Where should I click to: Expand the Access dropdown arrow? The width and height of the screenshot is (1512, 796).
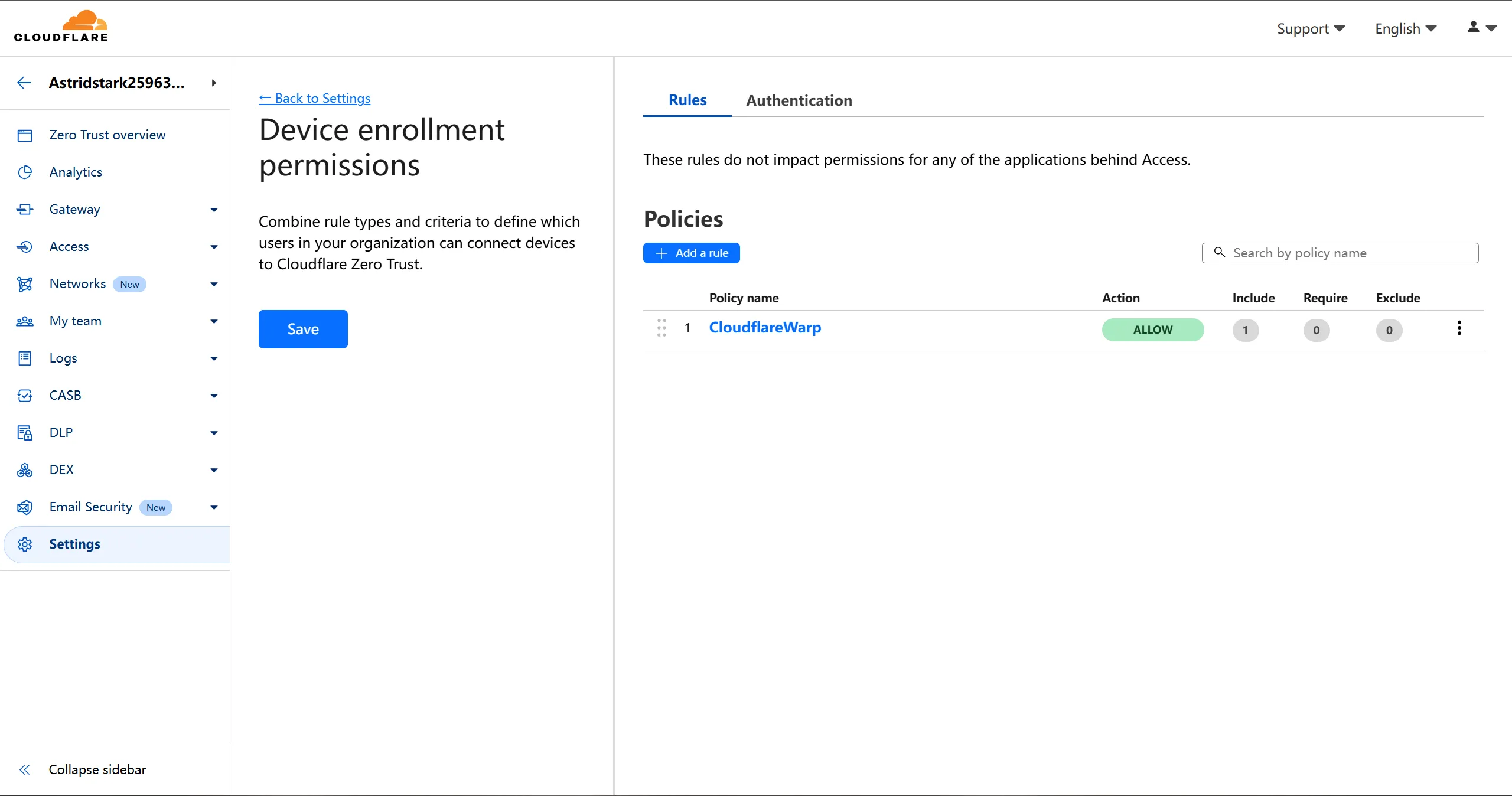coord(214,247)
